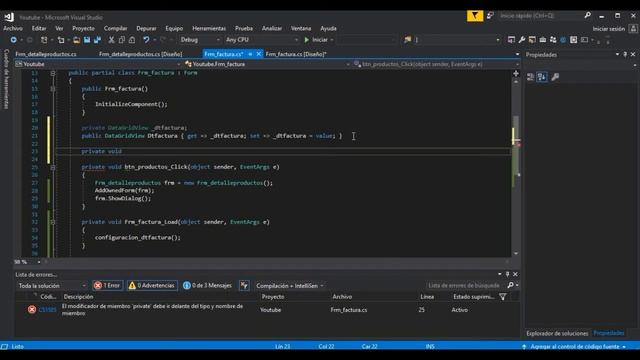Viewport: 640px width, 360px height.
Task: Open the Herramientas menu
Action: point(209,28)
